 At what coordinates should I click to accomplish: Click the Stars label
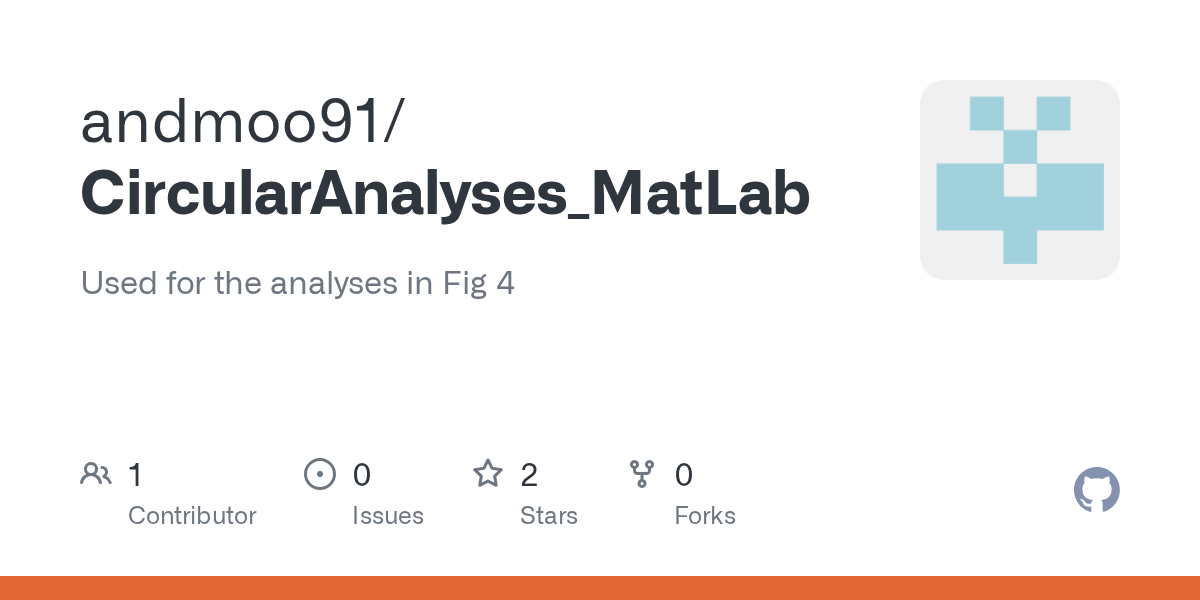[x=549, y=516]
